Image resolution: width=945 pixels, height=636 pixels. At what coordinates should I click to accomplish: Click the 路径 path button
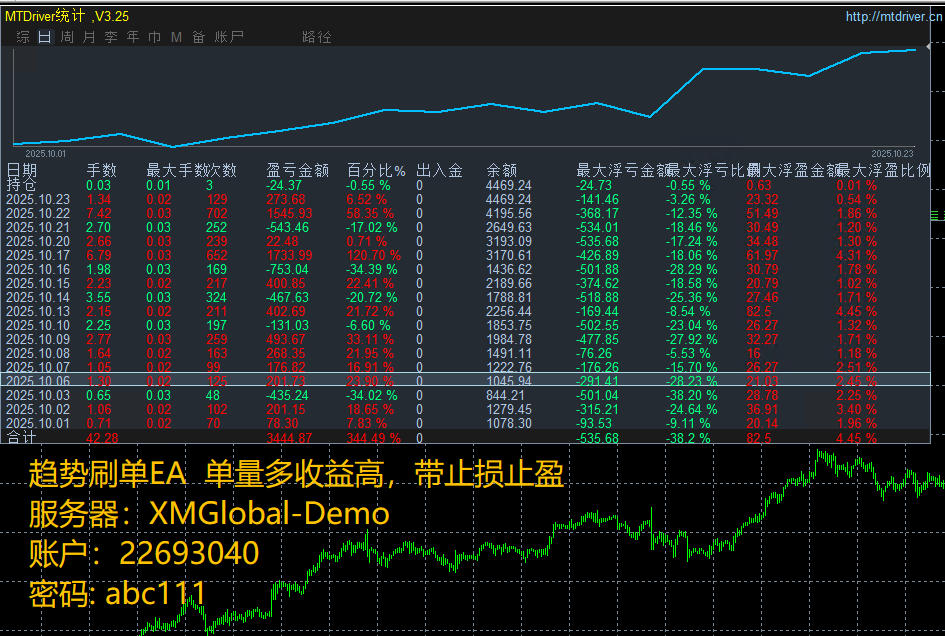316,37
